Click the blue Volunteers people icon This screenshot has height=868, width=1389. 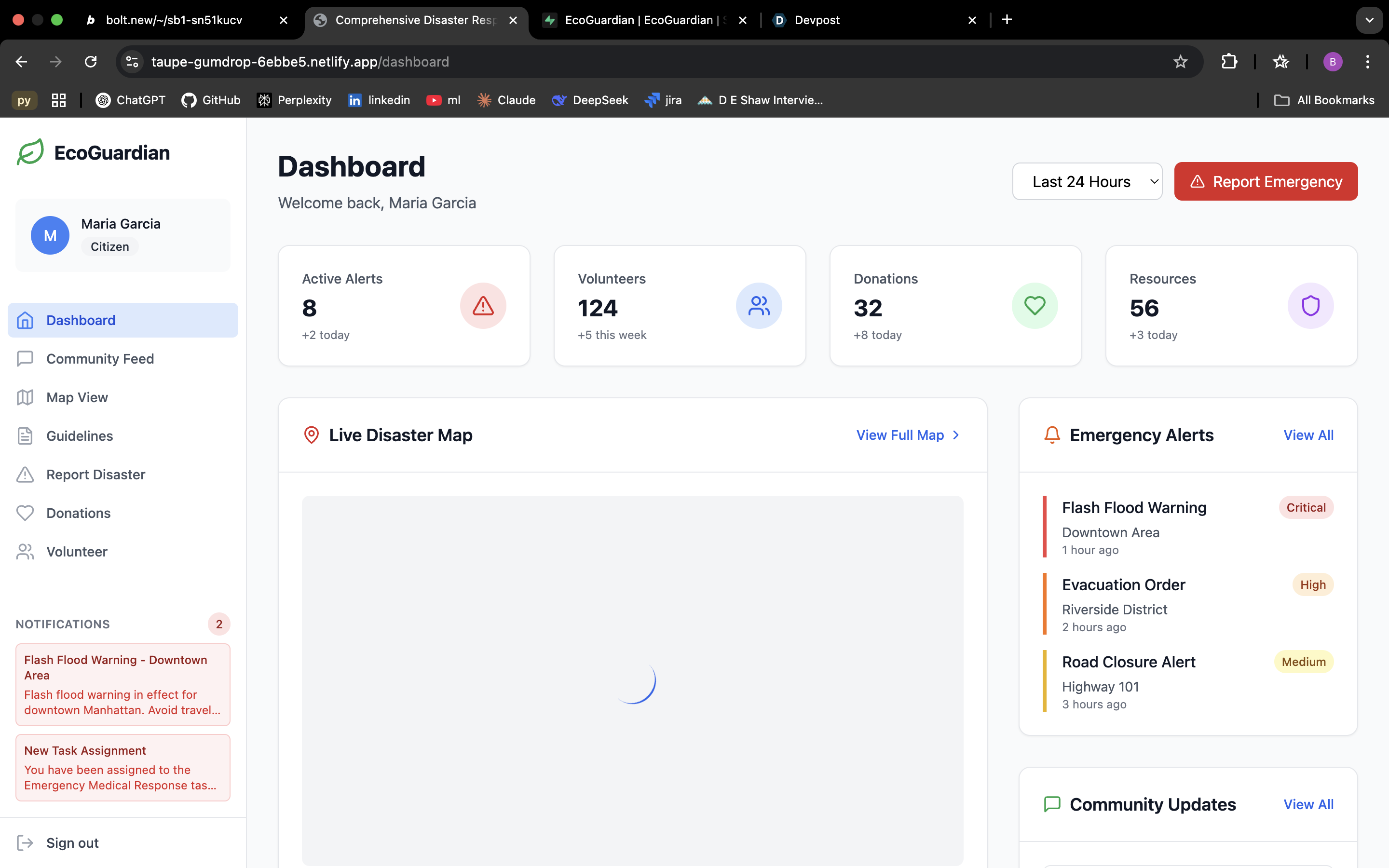[759, 305]
